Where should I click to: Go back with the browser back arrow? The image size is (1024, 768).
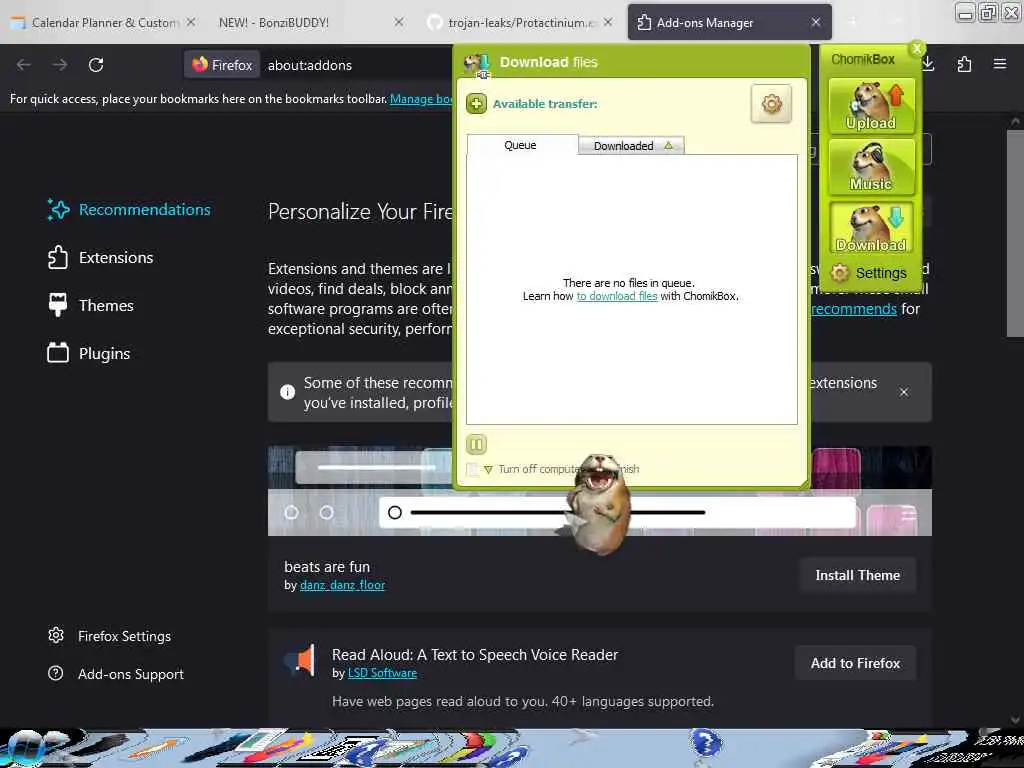[24, 65]
